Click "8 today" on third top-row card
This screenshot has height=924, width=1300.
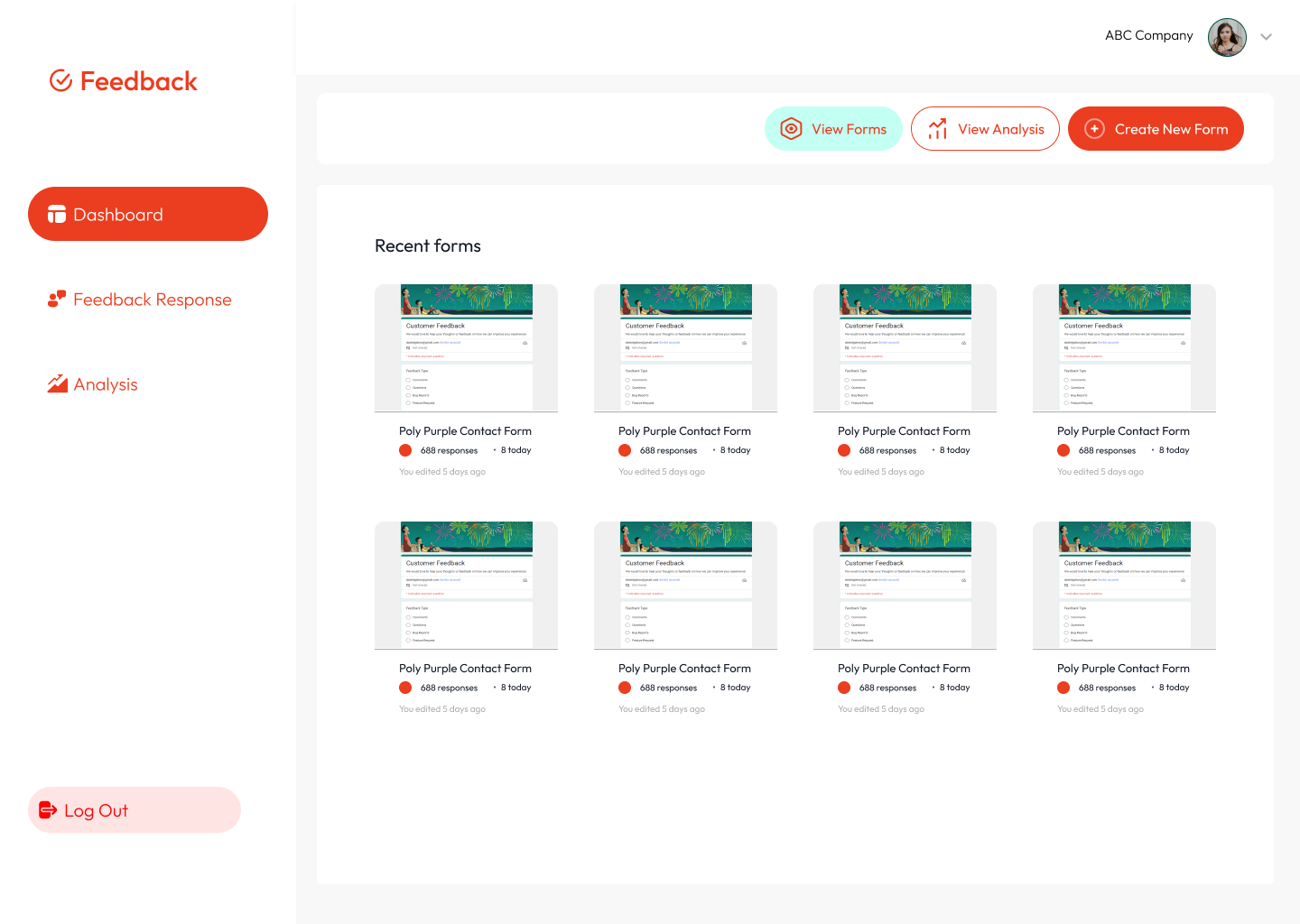954,450
